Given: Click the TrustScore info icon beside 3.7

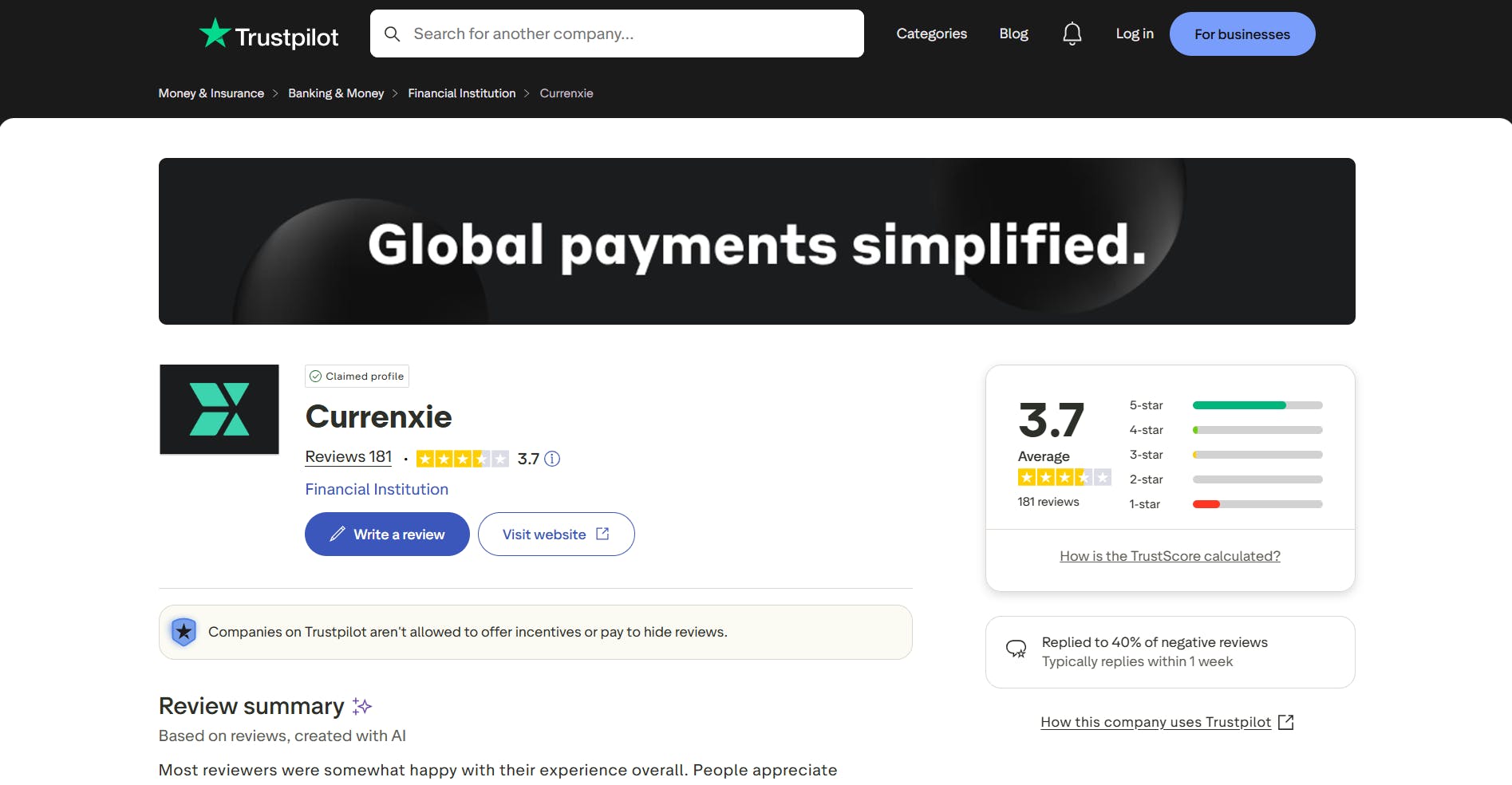Looking at the screenshot, I should coord(553,458).
